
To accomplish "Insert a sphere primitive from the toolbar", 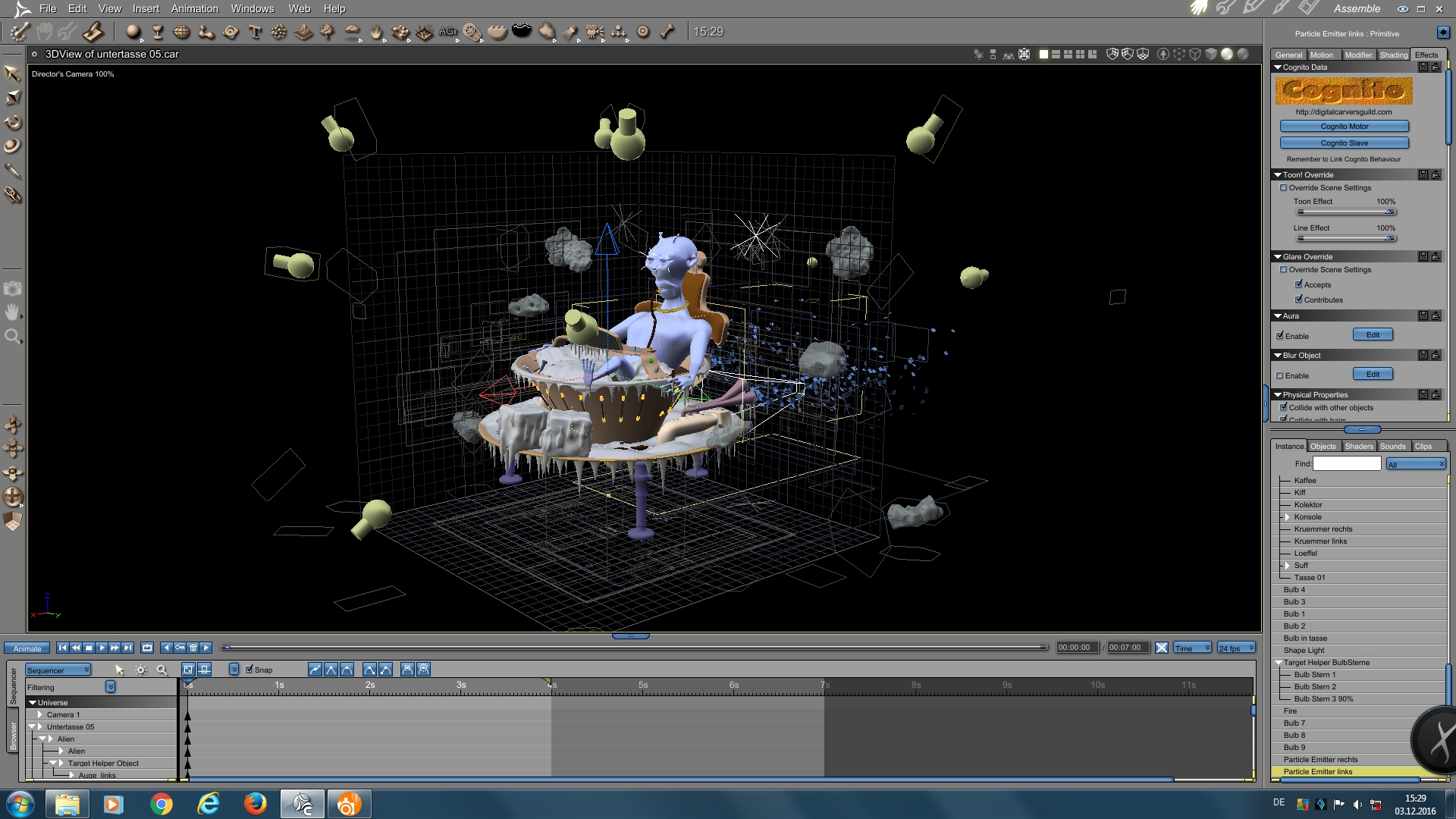I will coord(133,32).
